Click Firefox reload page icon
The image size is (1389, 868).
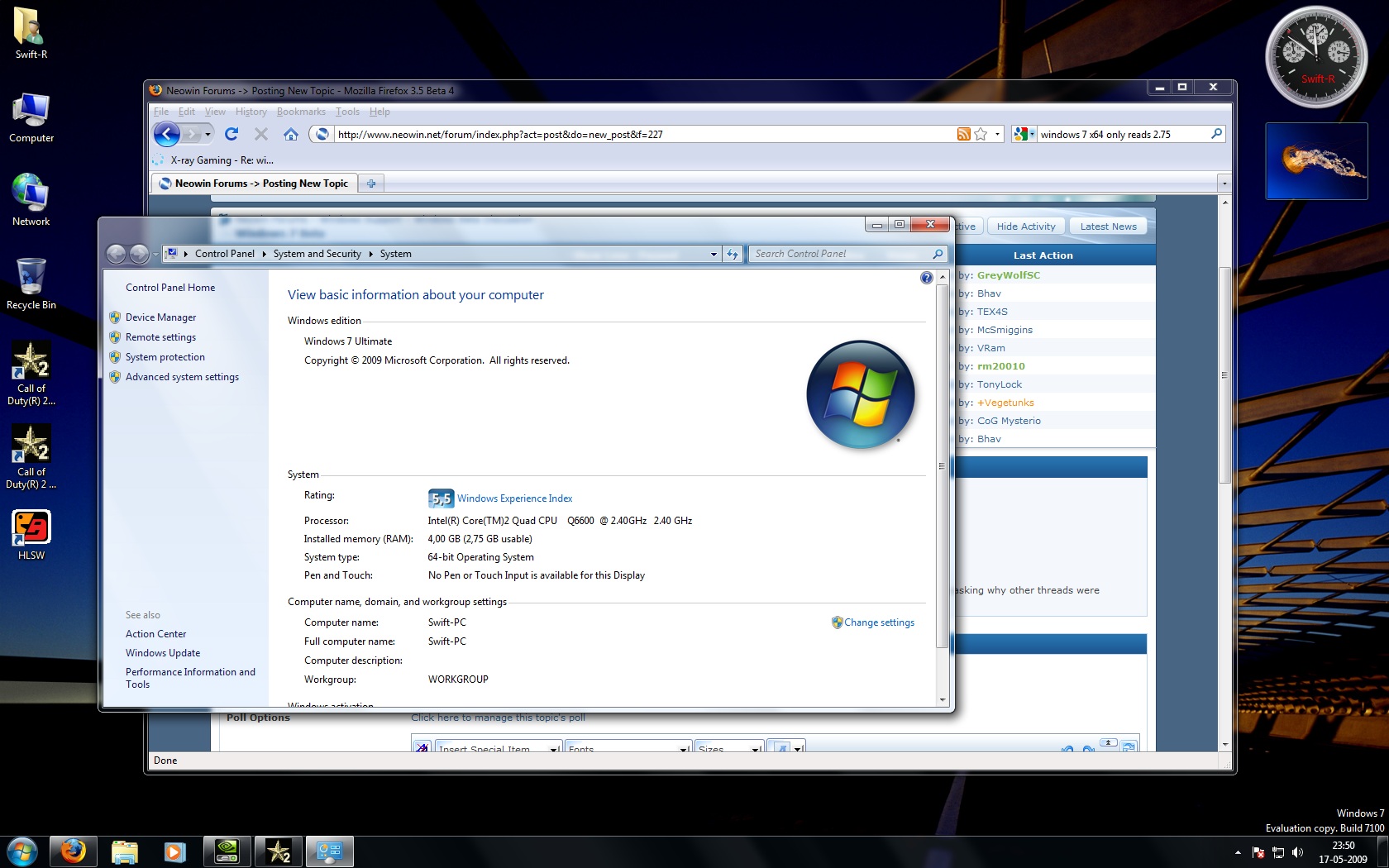(231, 134)
